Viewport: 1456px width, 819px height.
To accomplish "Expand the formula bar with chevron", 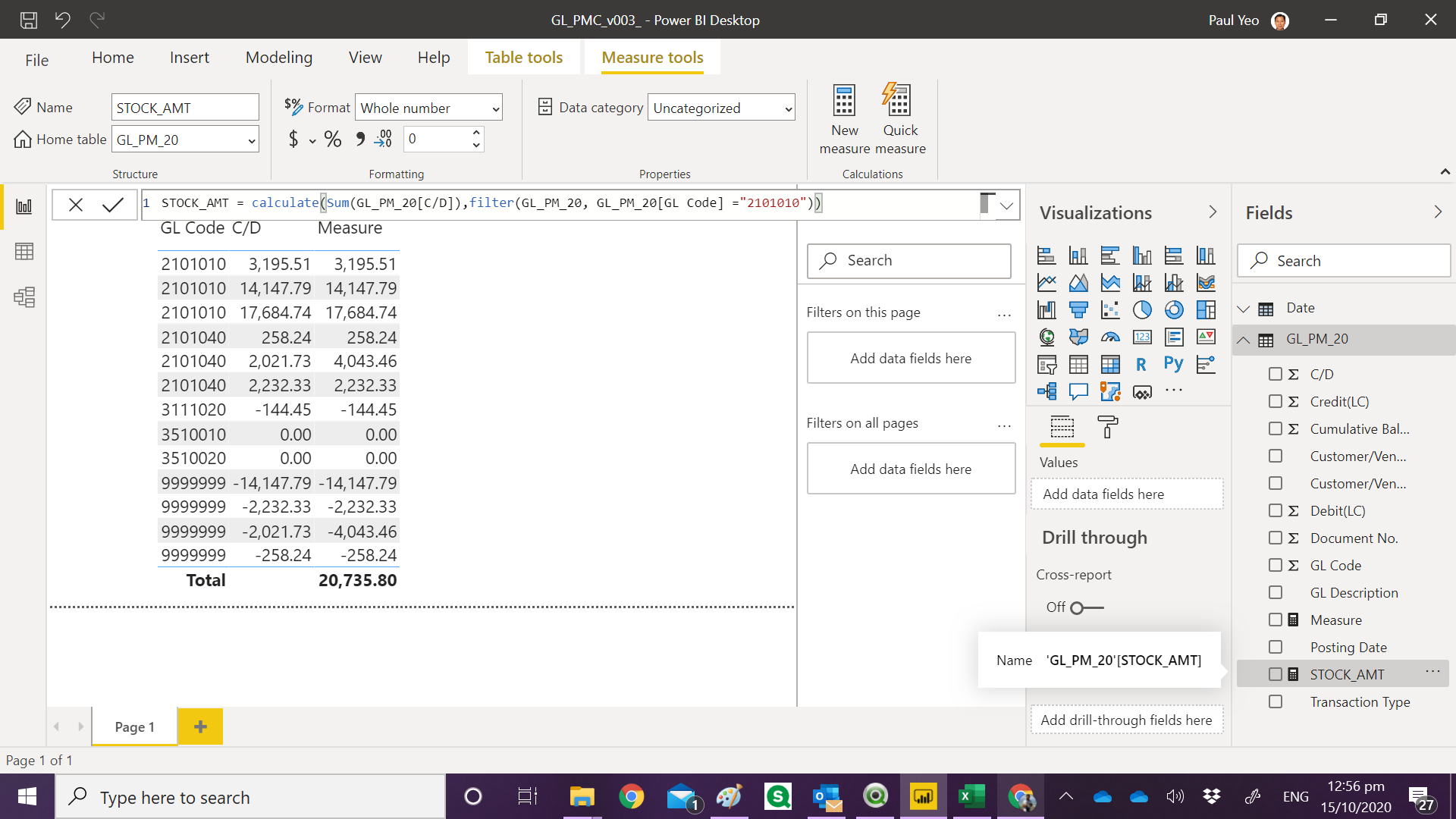I will tap(1006, 206).
